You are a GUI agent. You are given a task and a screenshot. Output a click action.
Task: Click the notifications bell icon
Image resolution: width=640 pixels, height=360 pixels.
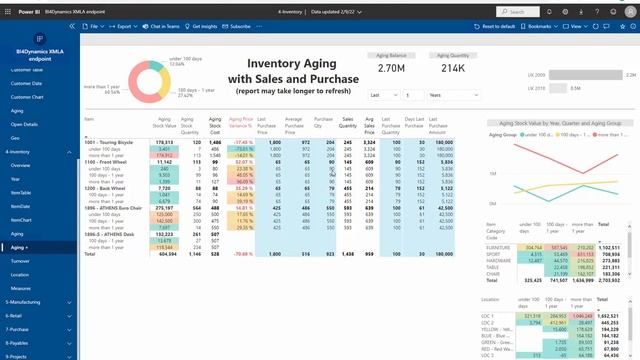(x=549, y=12)
